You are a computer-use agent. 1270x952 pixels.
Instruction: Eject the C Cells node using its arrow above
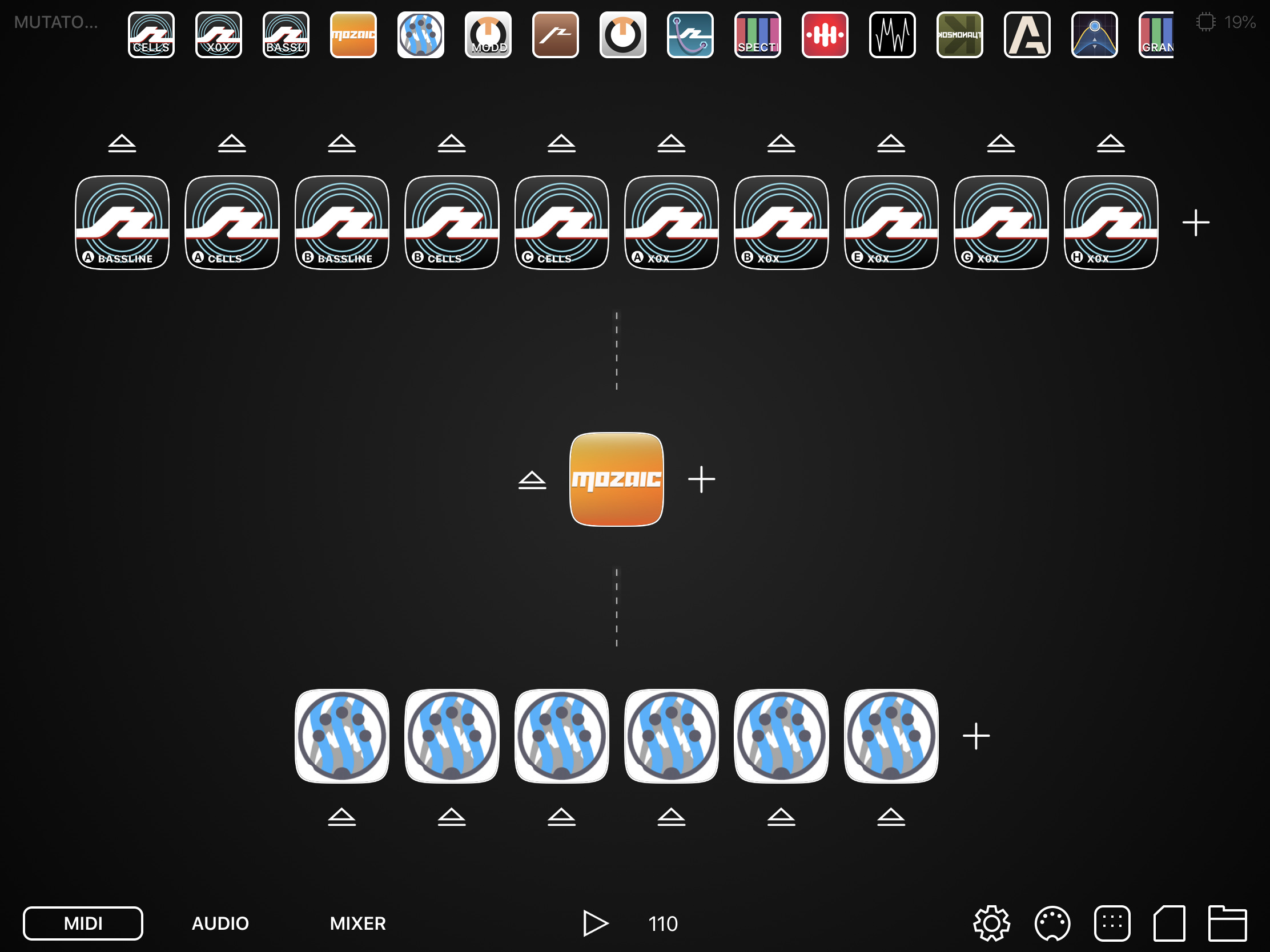561,143
